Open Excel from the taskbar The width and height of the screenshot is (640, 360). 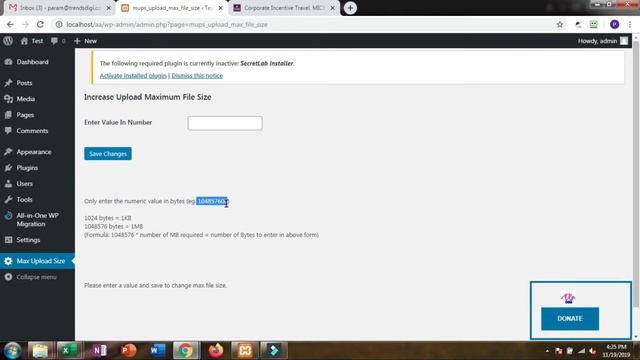tap(68, 351)
